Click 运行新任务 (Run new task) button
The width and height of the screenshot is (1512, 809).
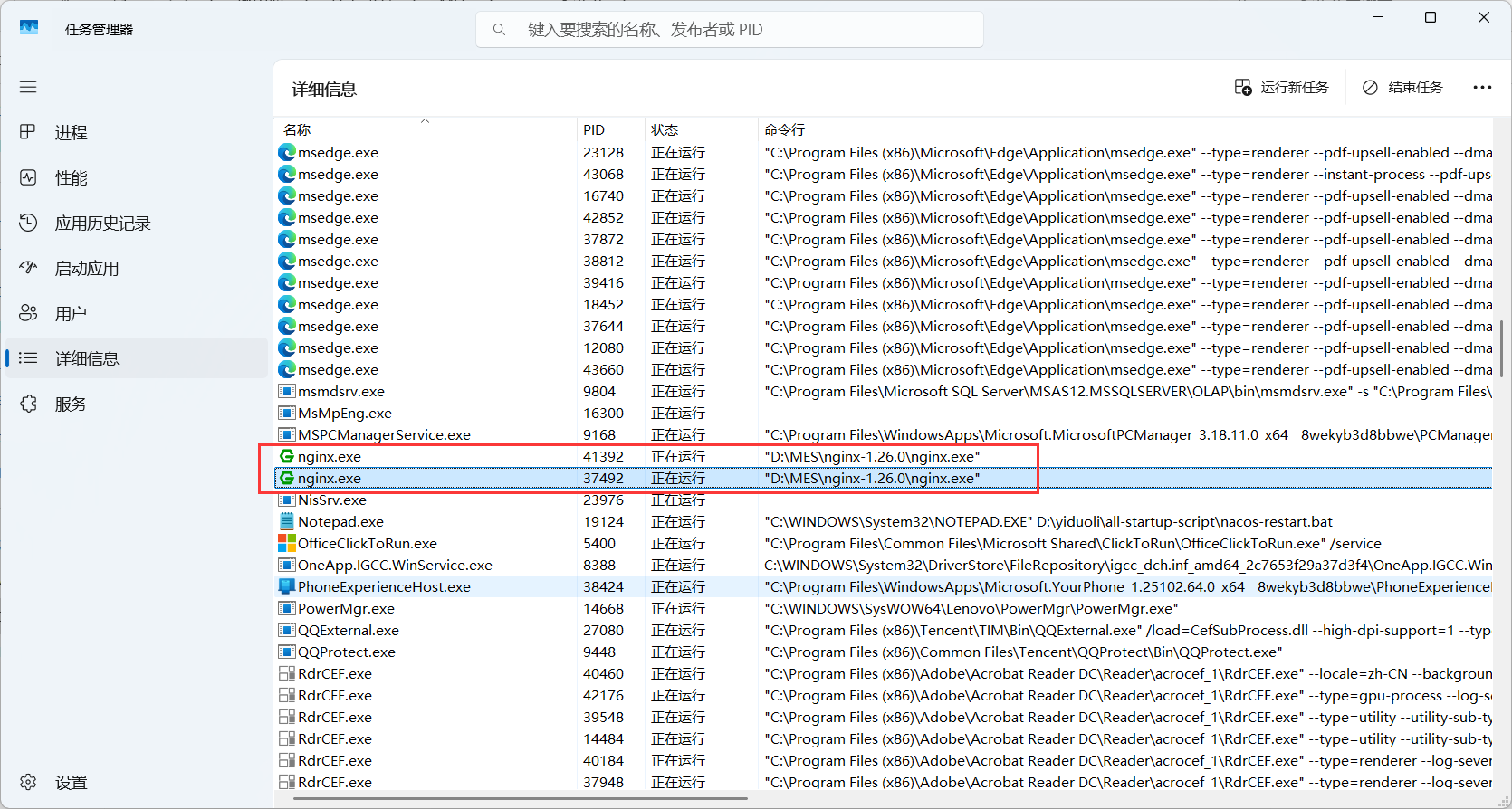click(x=1281, y=87)
